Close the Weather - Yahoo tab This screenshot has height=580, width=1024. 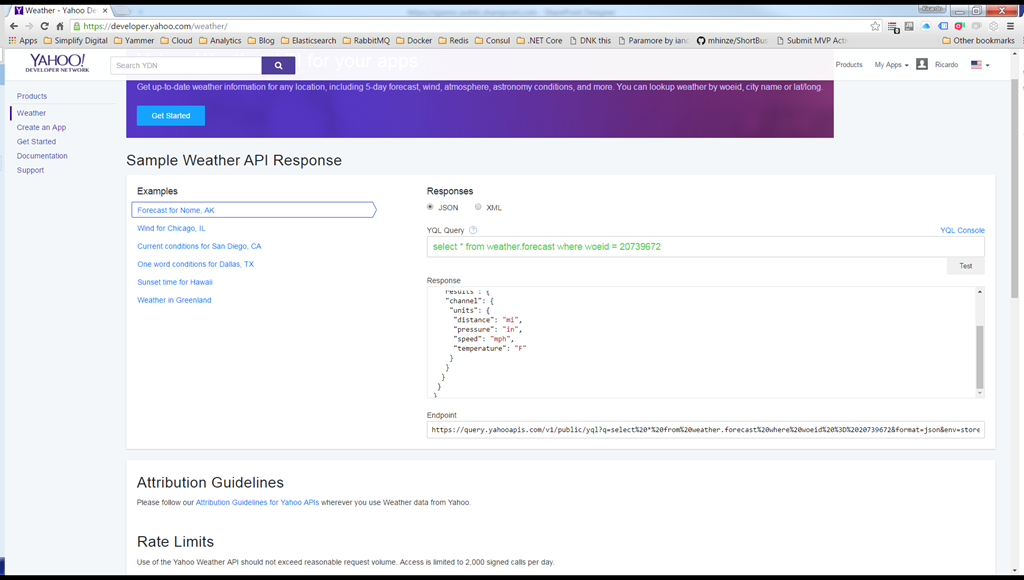tap(104, 10)
